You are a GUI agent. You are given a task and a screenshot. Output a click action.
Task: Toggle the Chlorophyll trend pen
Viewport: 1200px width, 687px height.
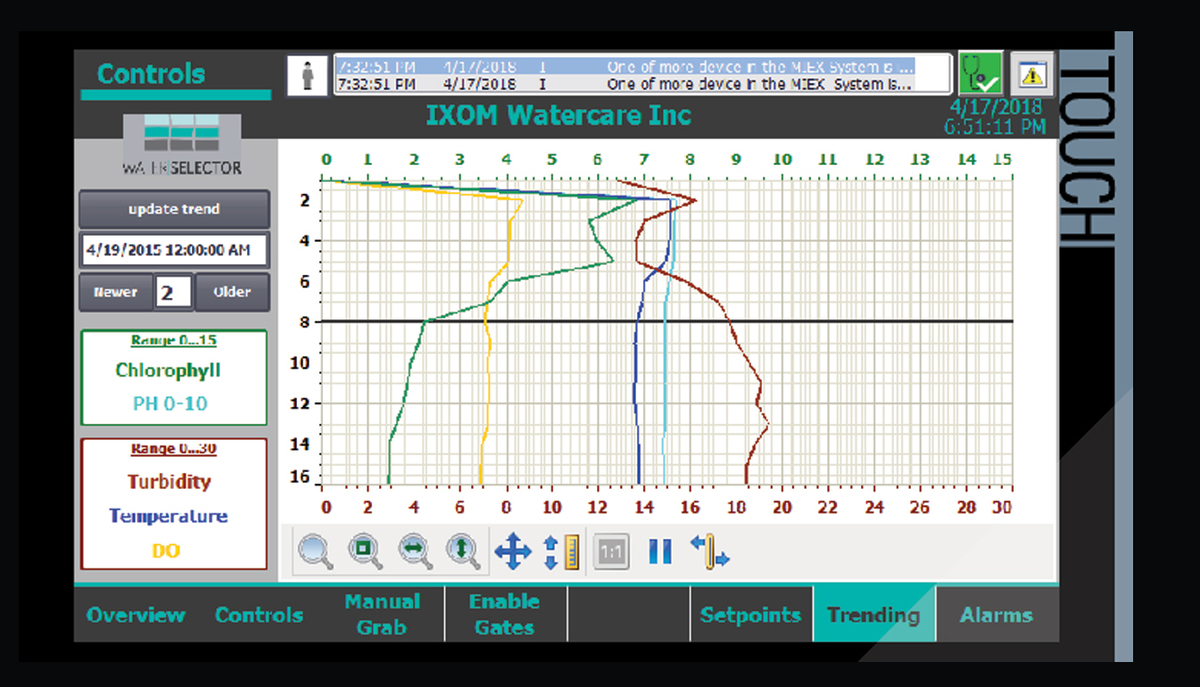[168, 370]
